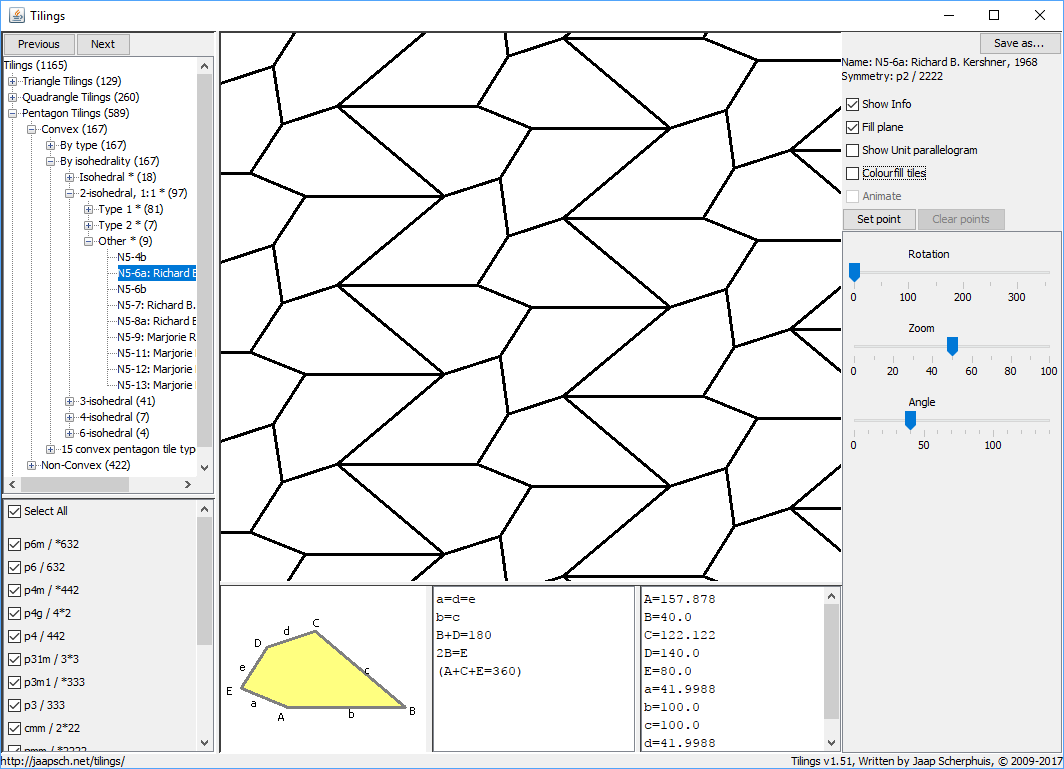This screenshot has width=1064, height=769.
Task: Toggle the Show Info checkbox
Action: pos(853,105)
